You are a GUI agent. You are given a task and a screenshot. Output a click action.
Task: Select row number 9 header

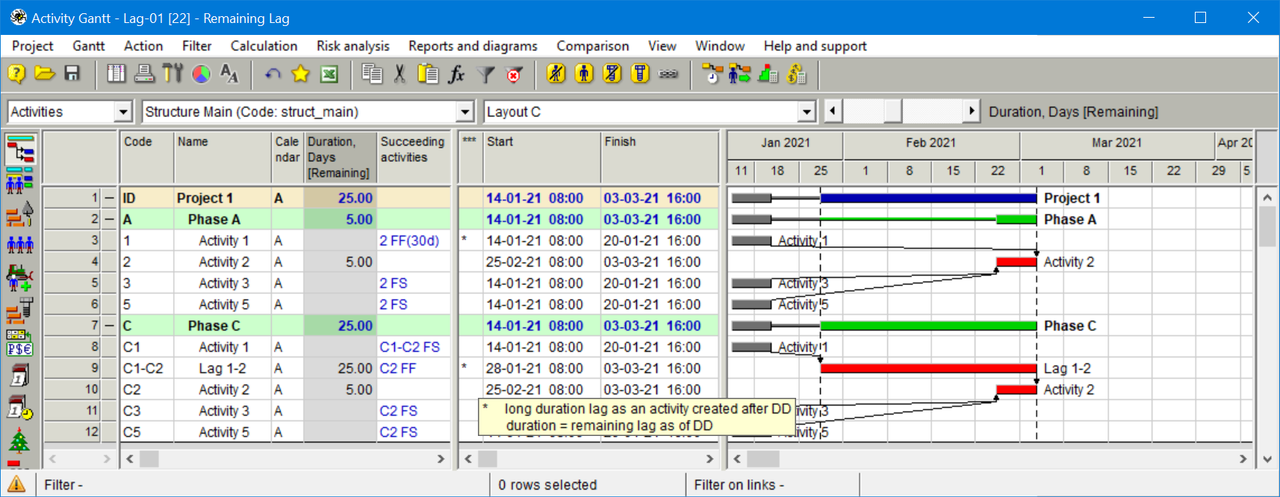coord(73,369)
